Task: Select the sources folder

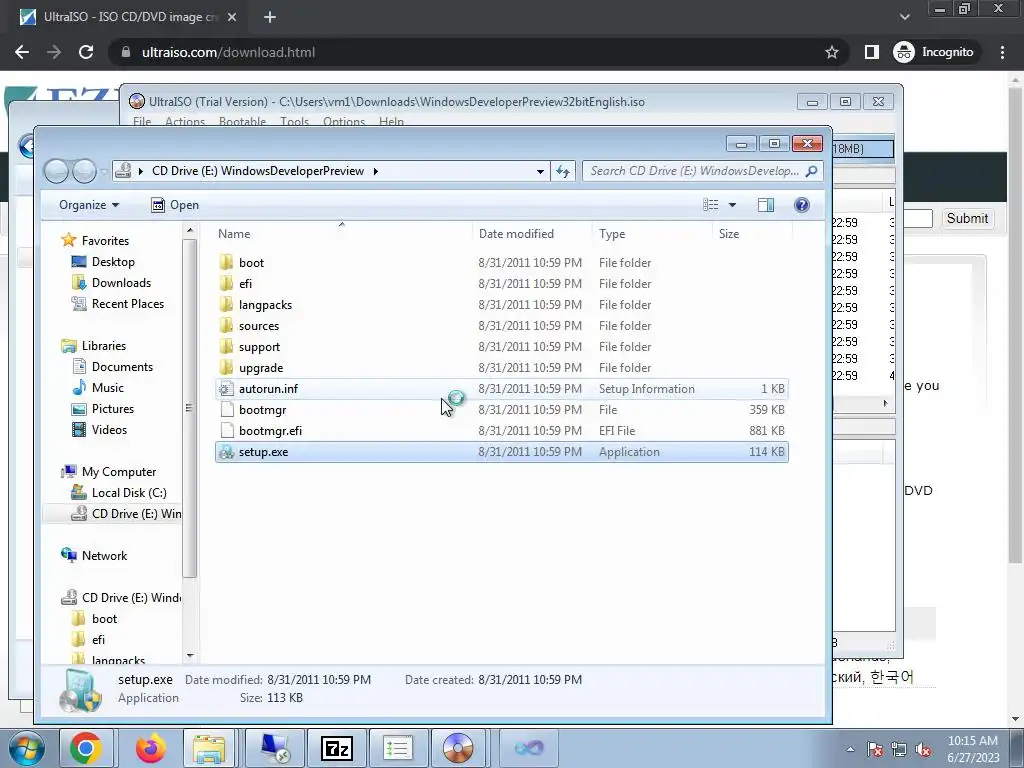Action: tap(502, 325)
